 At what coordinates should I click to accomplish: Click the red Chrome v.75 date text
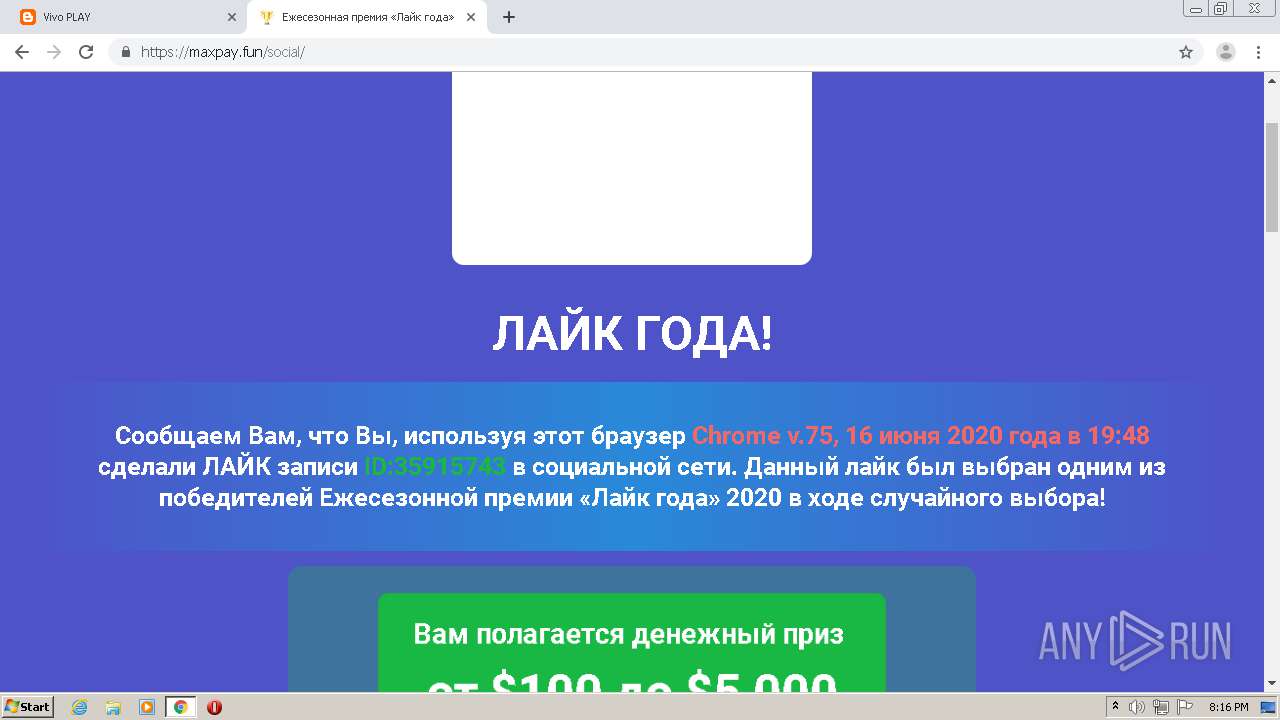(x=921, y=436)
